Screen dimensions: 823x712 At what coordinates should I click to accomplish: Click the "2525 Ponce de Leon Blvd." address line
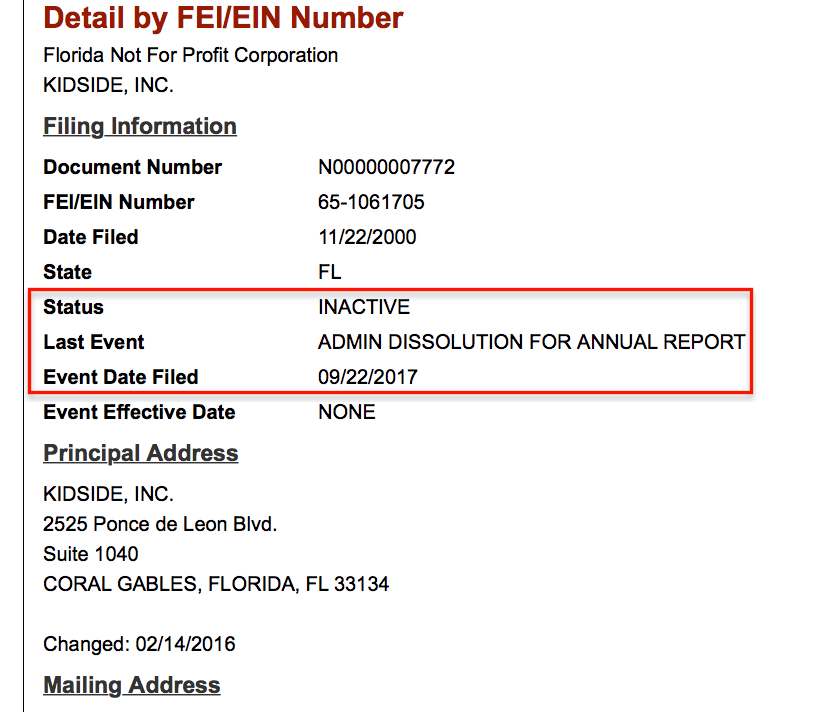click(160, 524)
